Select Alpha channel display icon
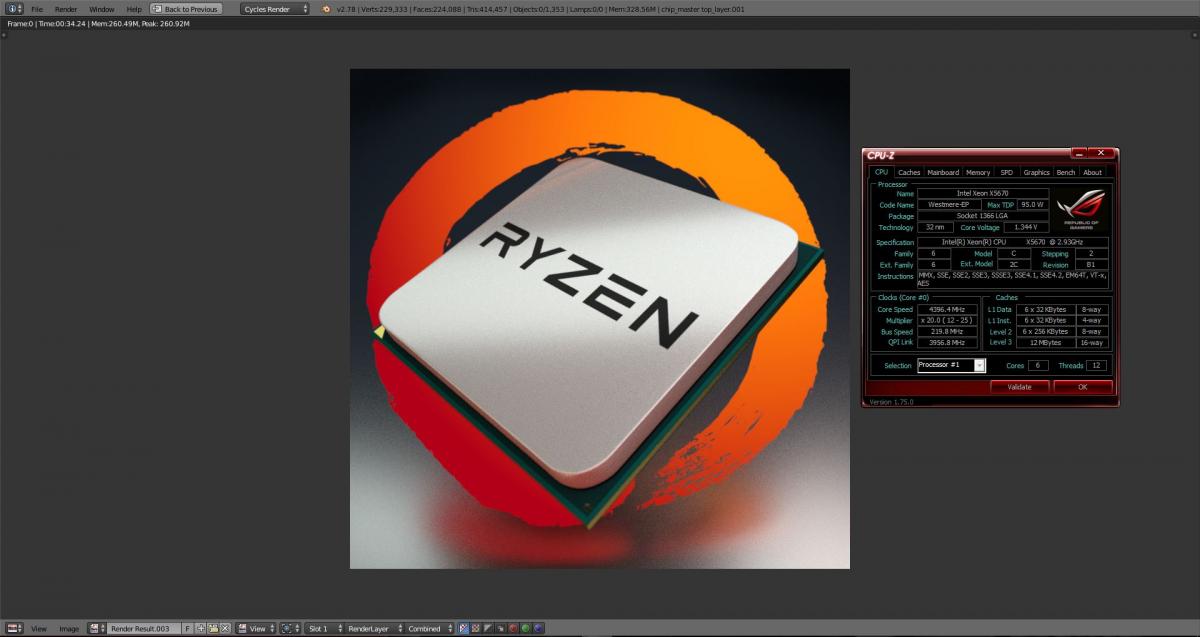The image size is (1200, 637). (488, 628)
